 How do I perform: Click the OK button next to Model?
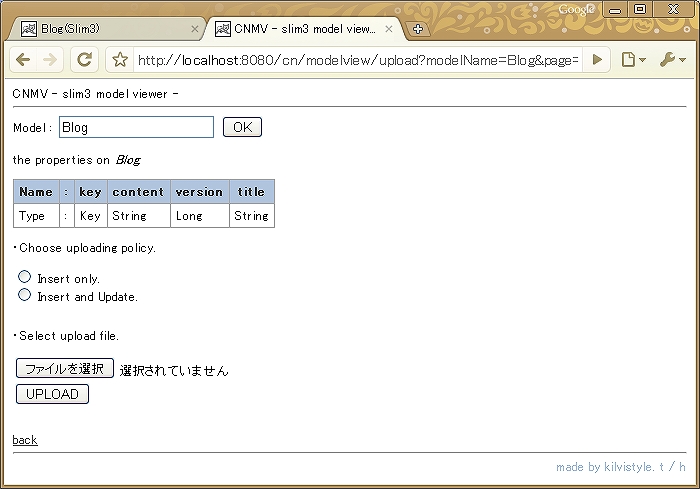pyautogui.click(x=242, y=127)
